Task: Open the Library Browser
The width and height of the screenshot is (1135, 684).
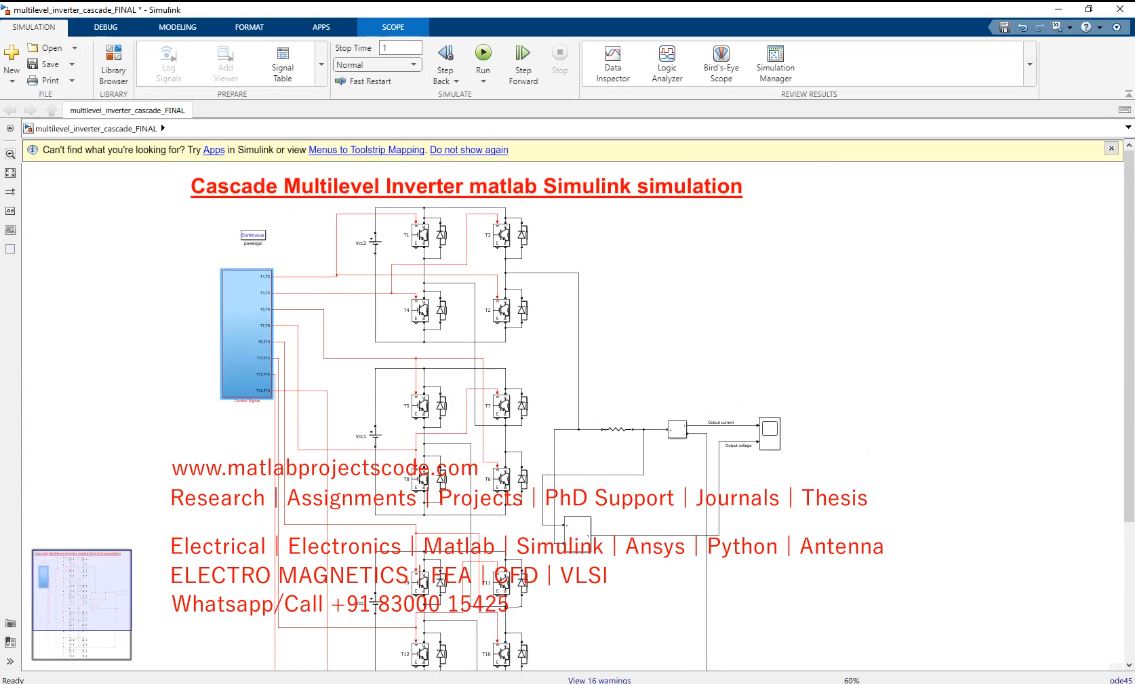Action: coord(114,64)
